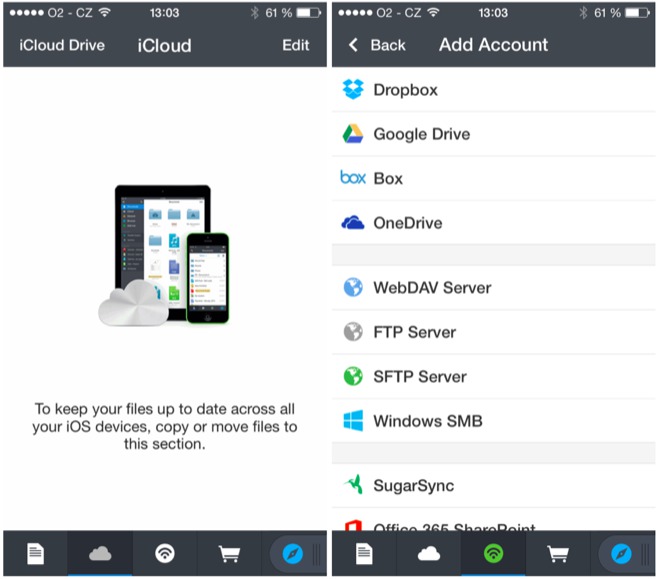
Task: Tap Wi-Fi status icon in left status bar
Action: [x=104, y=13]
